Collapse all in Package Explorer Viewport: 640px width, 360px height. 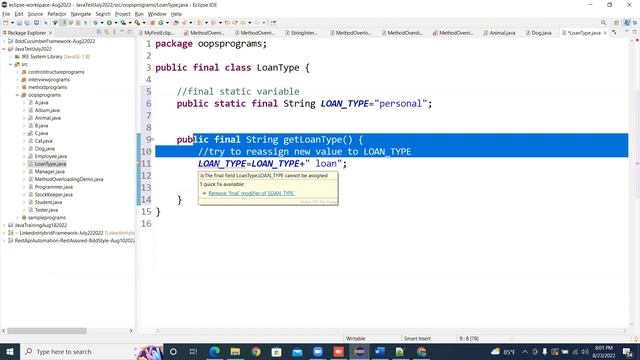99,32
